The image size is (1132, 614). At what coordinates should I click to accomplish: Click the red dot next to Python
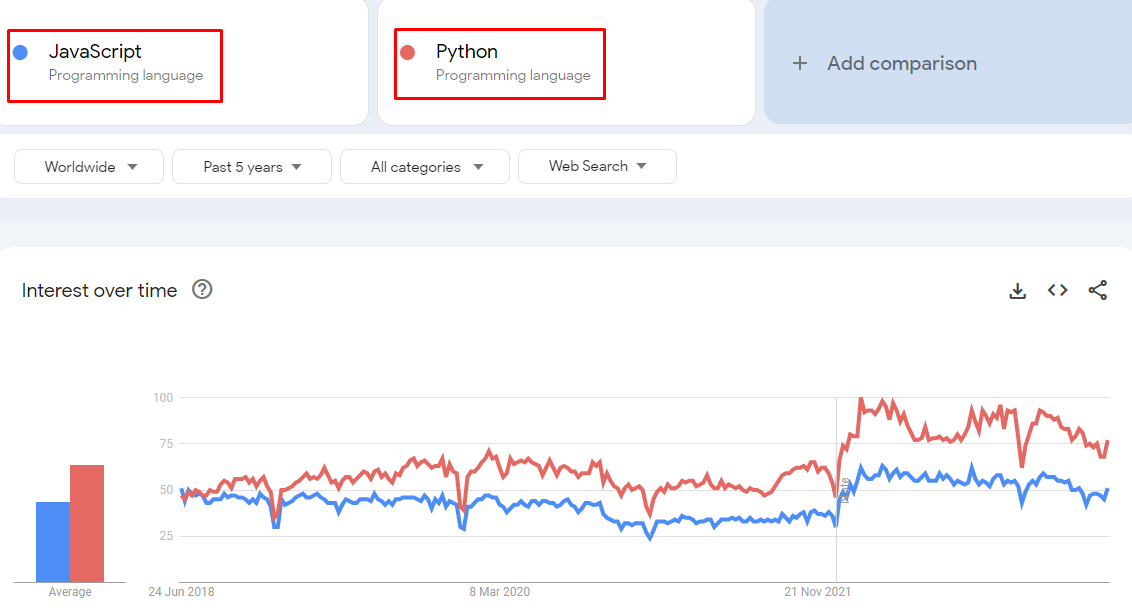(x=407, y=52)
